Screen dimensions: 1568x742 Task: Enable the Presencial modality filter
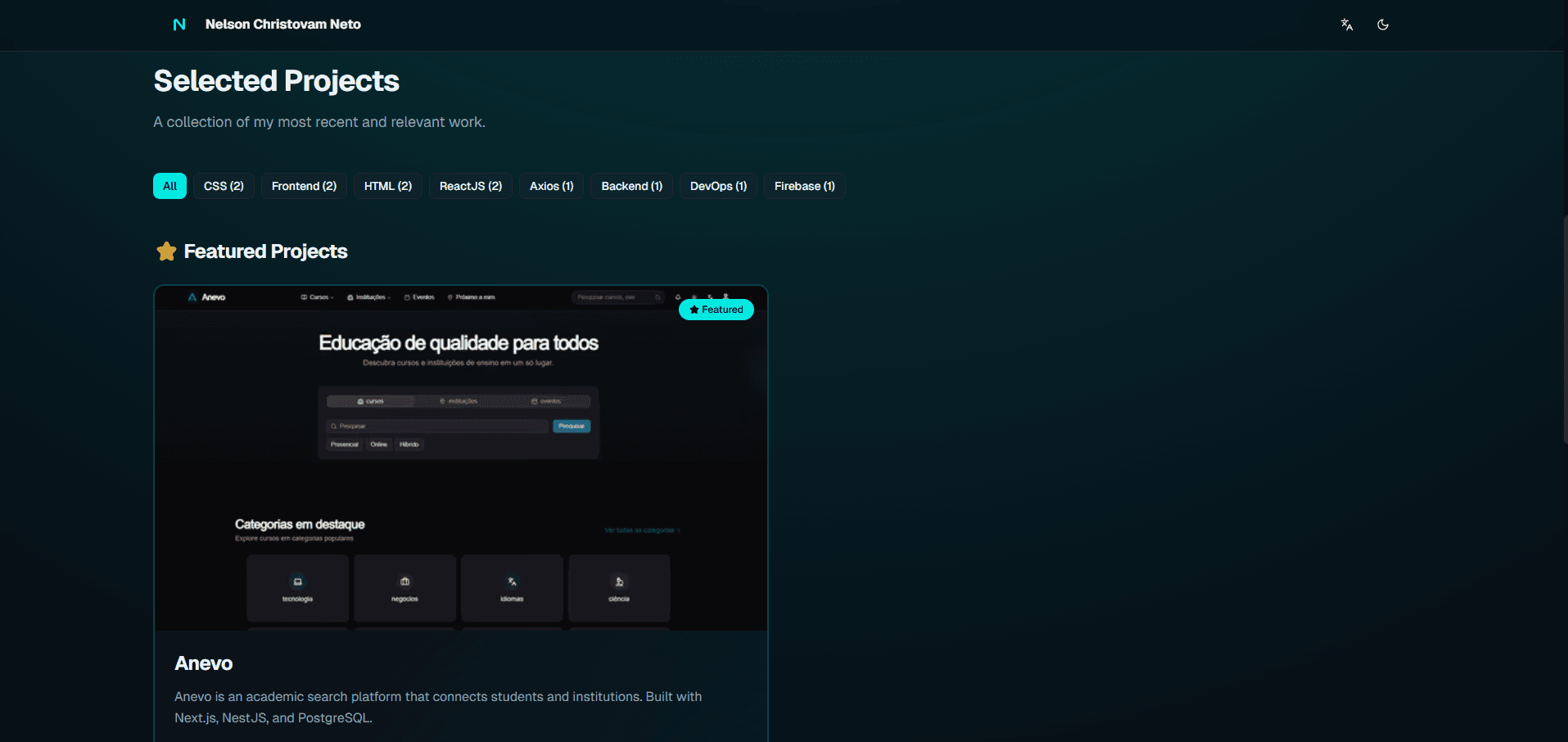pyautogui.click(x=344, y=444)
